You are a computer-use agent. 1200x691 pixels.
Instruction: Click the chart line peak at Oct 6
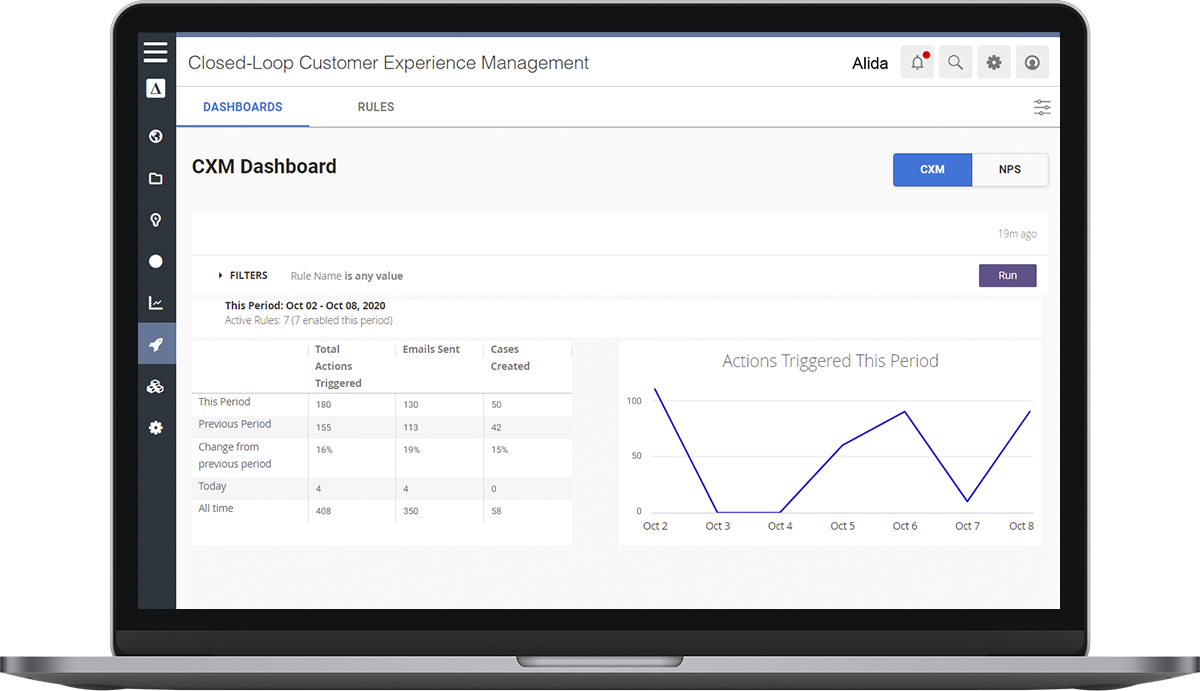pyautogui.click(x=905, y=411)
